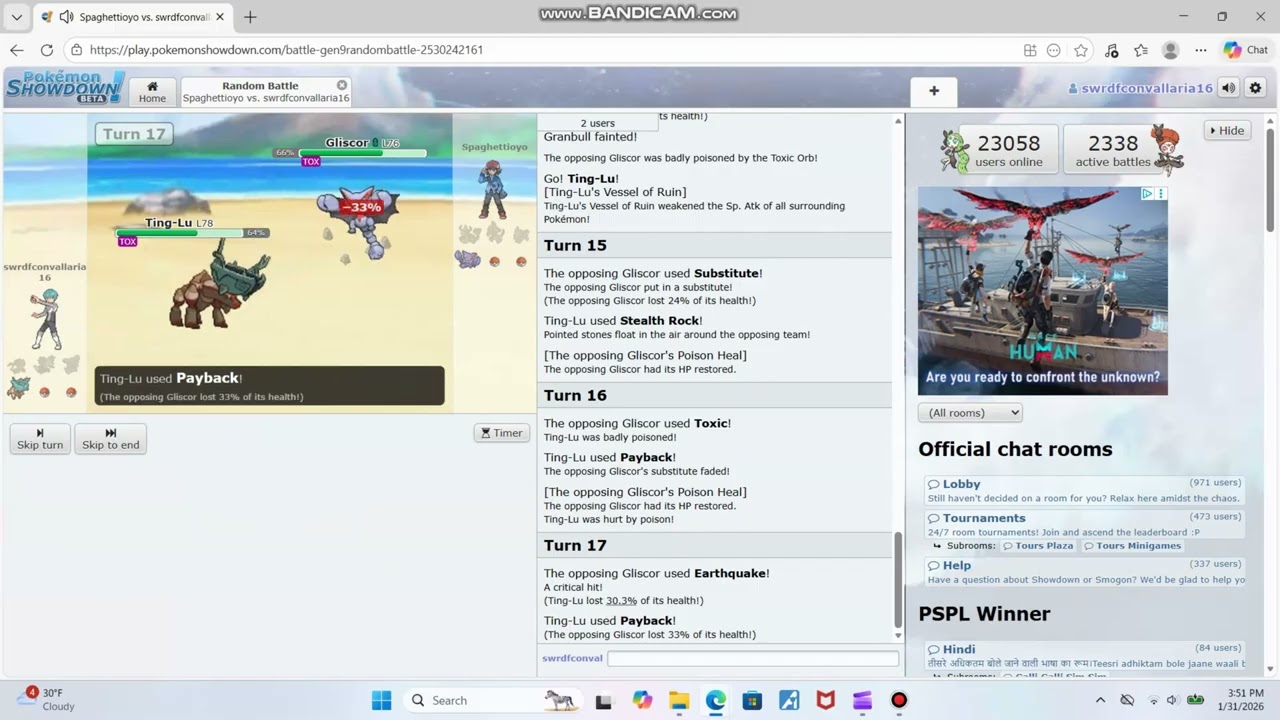
Task: Open the 2 users list in battle log
Action: [x=598, y=123]
